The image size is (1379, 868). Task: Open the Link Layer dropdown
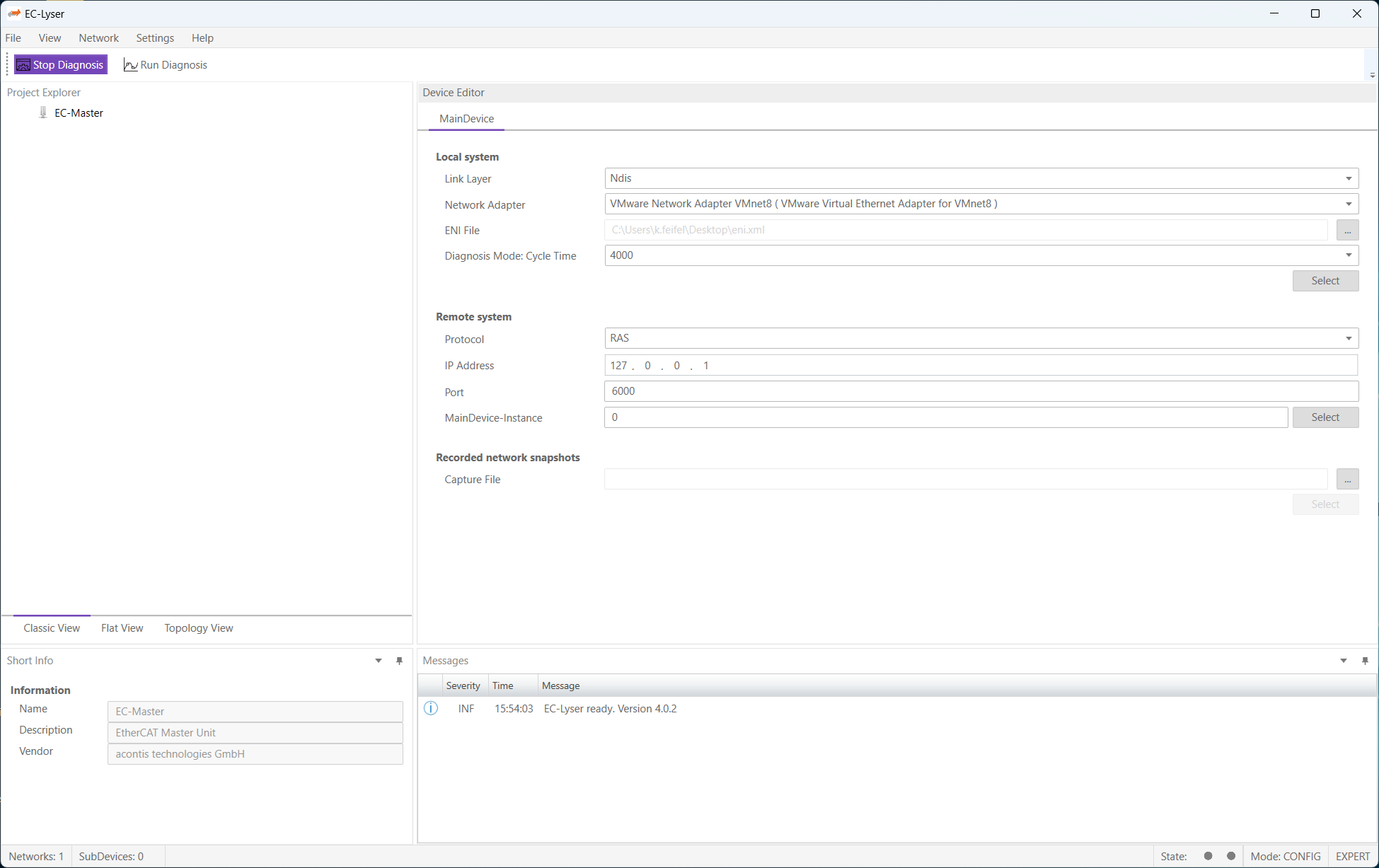tap(1349, 178)
